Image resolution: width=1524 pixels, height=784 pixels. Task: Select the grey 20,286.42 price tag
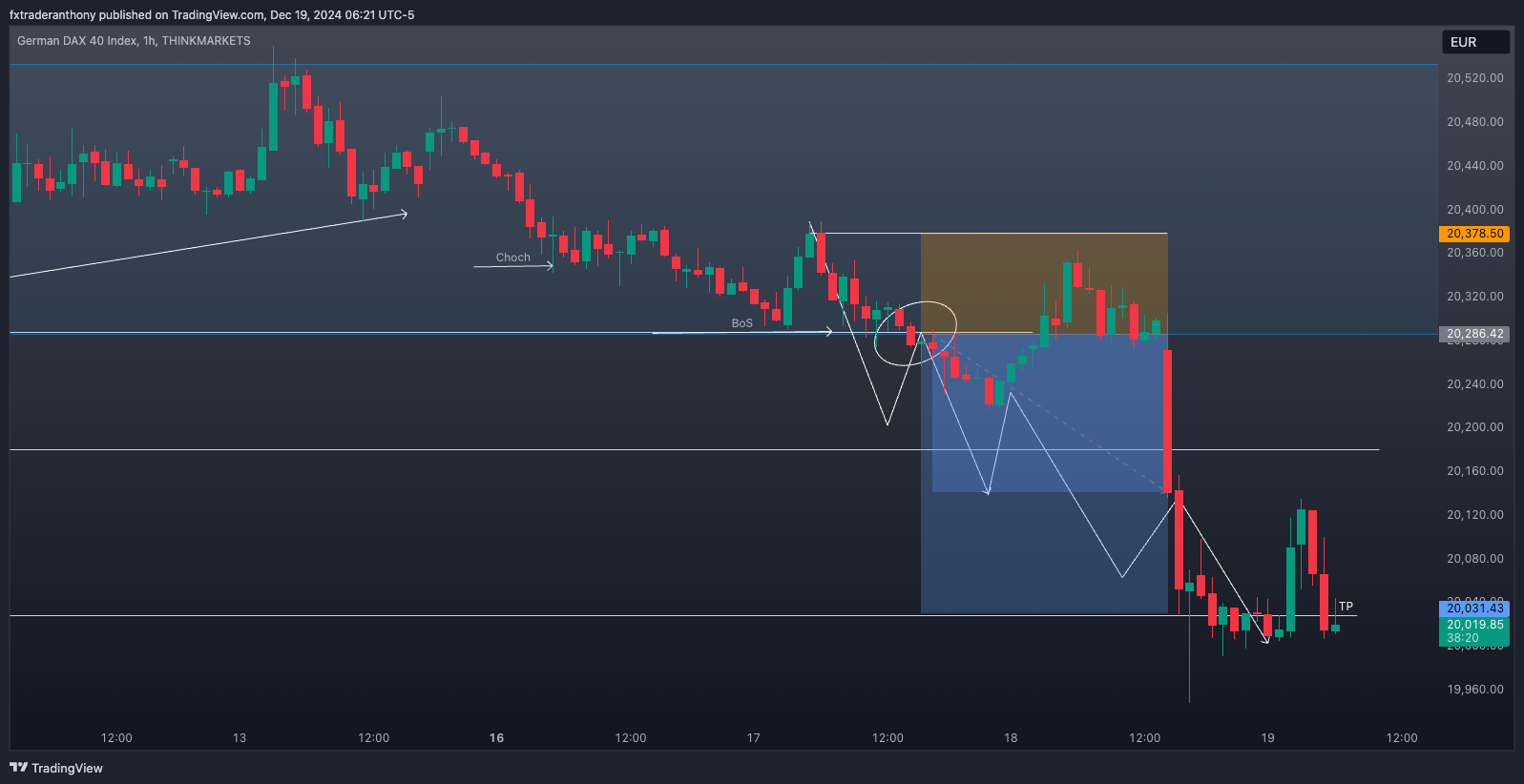[x=1474, y=334]
